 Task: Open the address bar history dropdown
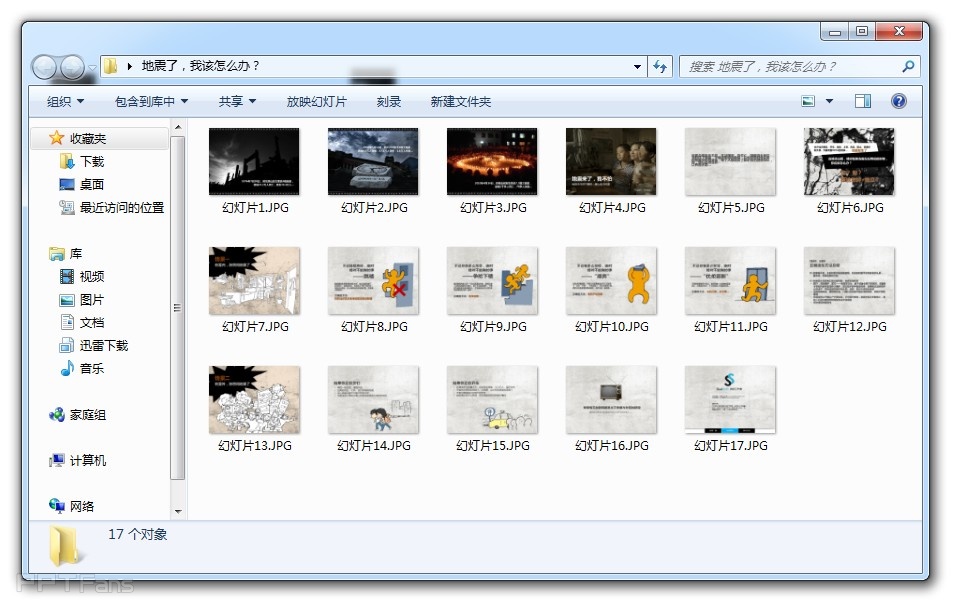[x=638, y=67]
